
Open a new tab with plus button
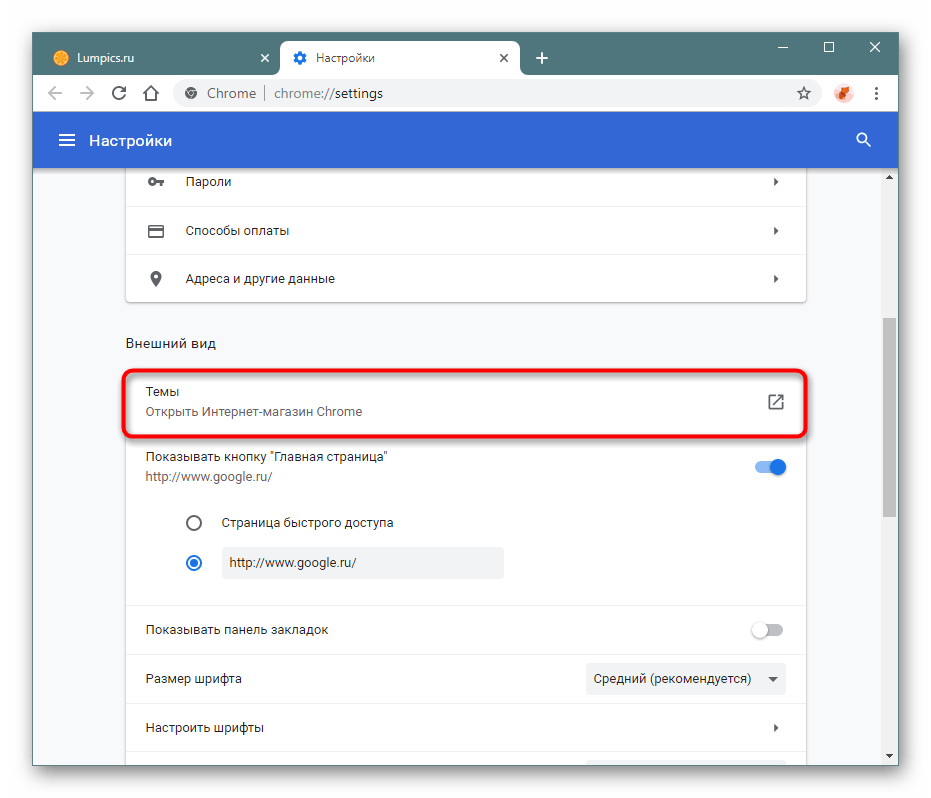pyautogui.click(x=542, y=58)
